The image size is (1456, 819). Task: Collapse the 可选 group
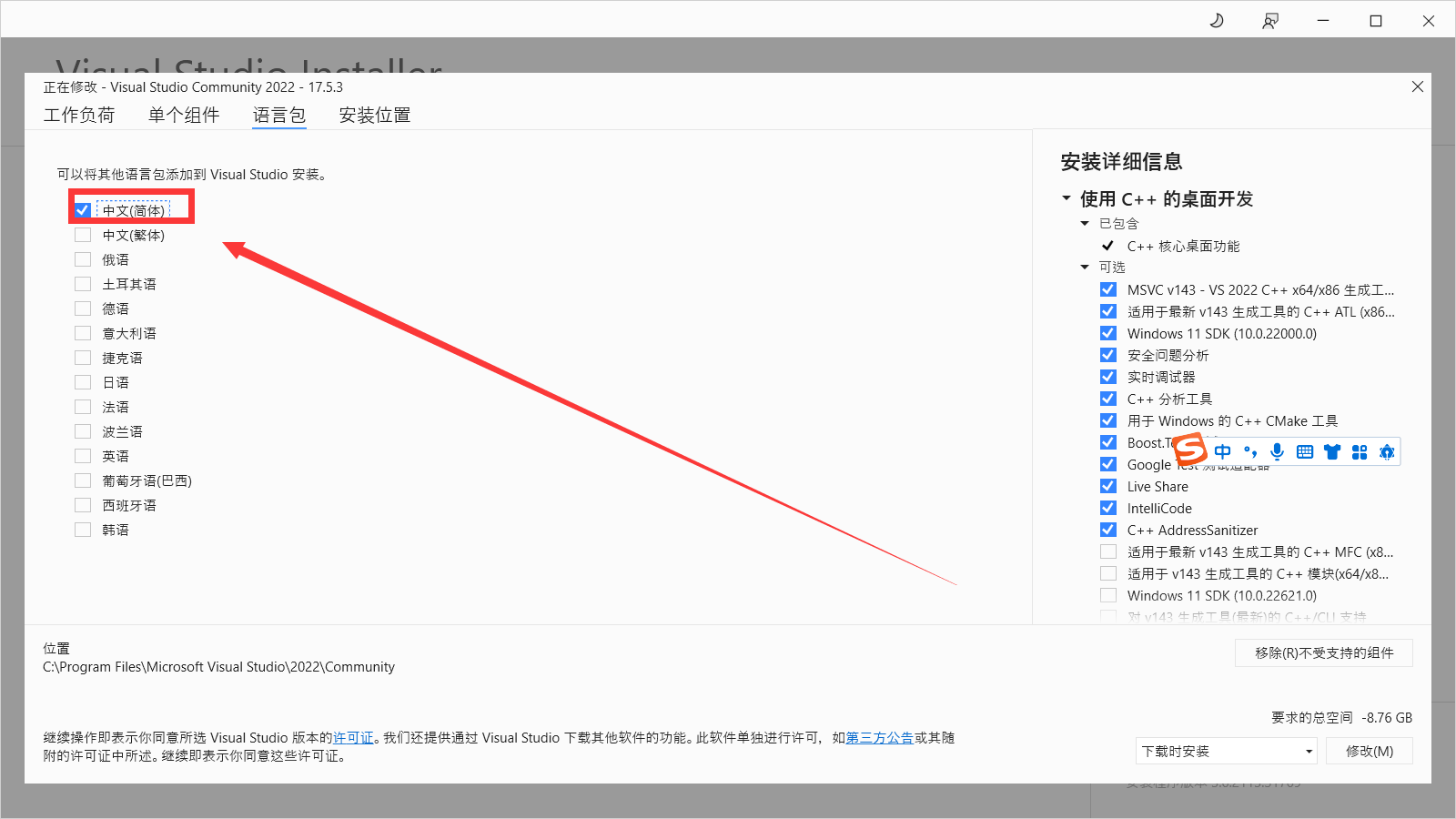coord(1085,268)
